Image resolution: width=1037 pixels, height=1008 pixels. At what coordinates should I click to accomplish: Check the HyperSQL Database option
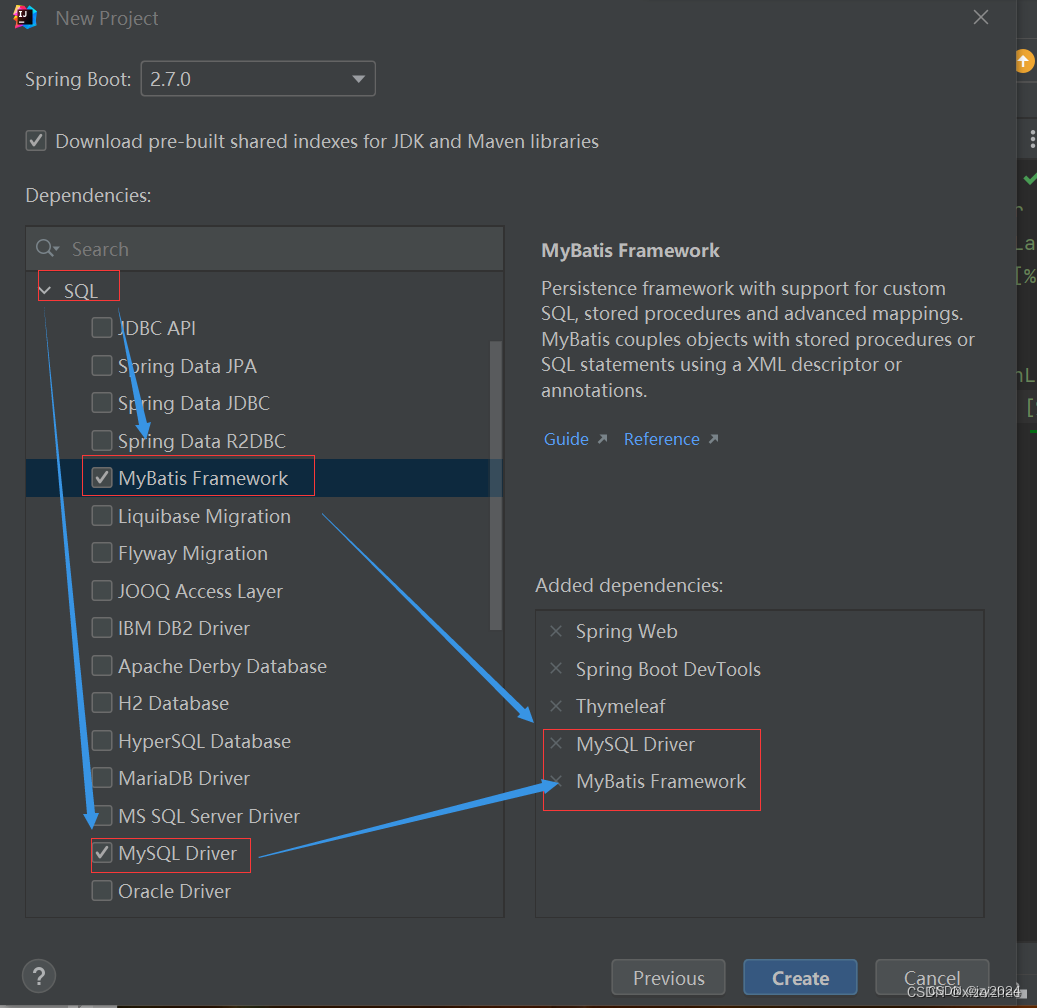tap(102, 741)
